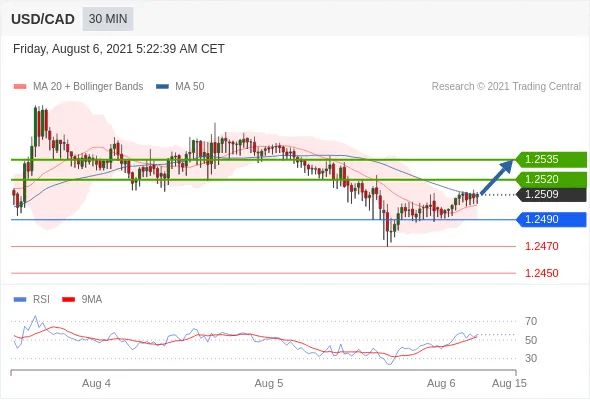Click the blue MA 50 legend swatch
The image size is (590, 400).
pyautogui.click(x=162, y=87)
